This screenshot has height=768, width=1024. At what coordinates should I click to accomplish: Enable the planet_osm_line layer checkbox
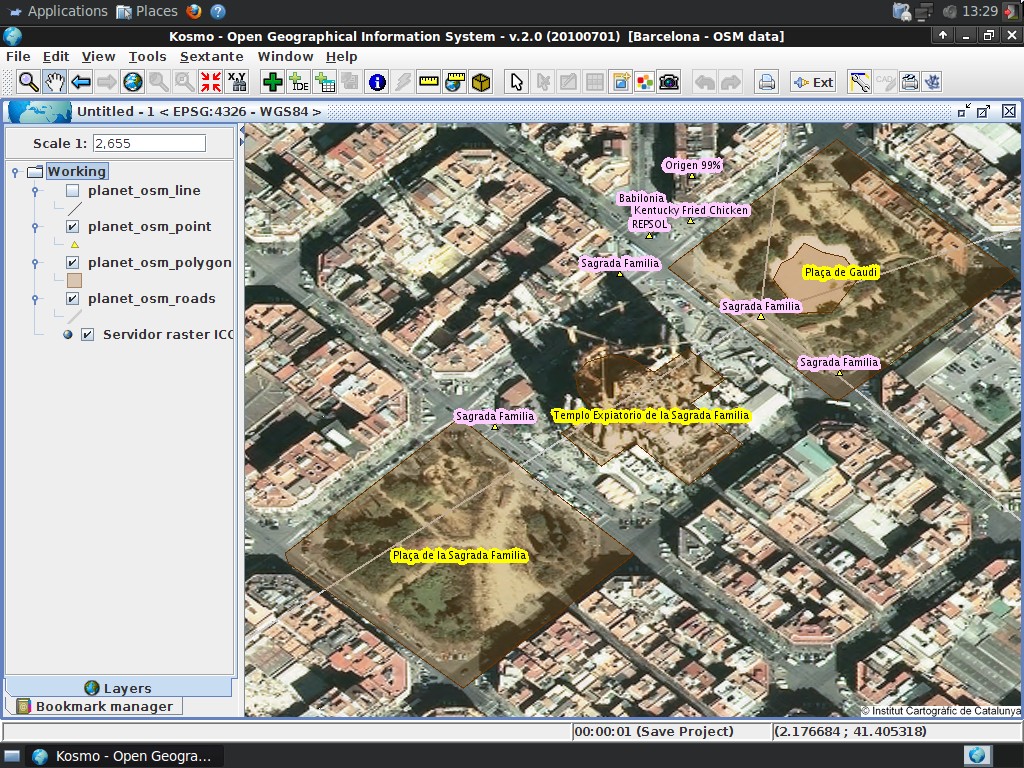[x=72, y=191]
